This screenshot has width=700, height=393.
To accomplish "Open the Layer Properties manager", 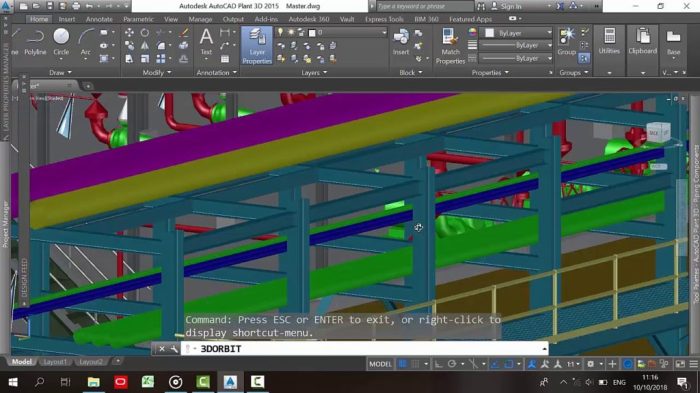I will tap(257, 46).
